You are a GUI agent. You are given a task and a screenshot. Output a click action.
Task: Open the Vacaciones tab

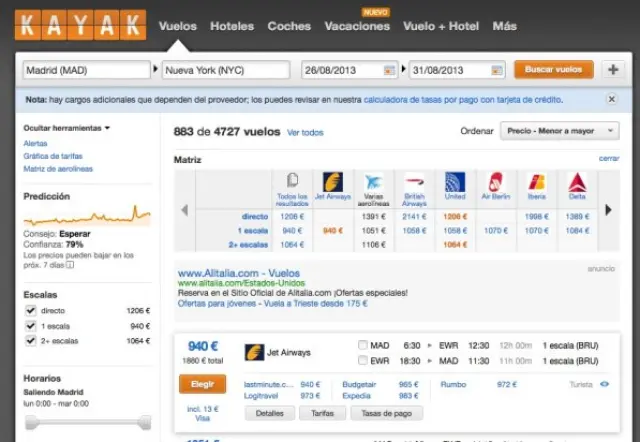(357, 26)
